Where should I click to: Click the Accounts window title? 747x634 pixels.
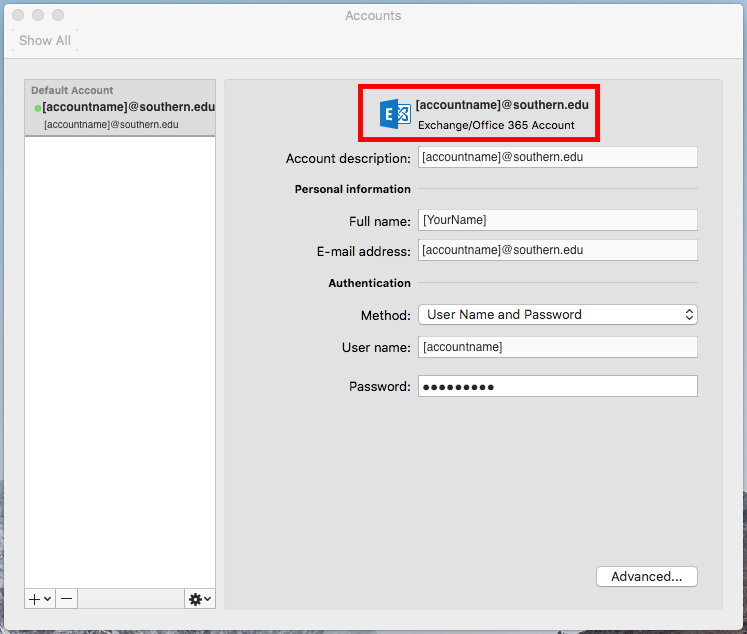[x=373, y=15]
